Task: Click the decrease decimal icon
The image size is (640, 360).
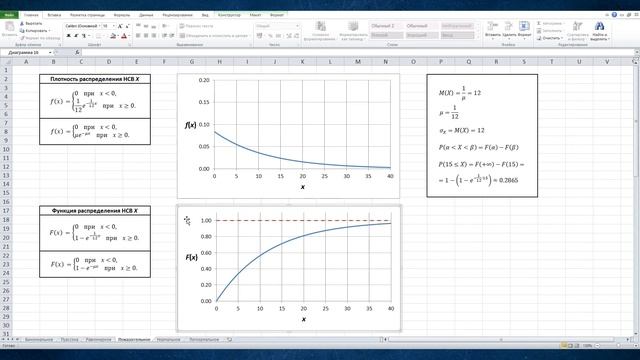Action: point(297,36)
